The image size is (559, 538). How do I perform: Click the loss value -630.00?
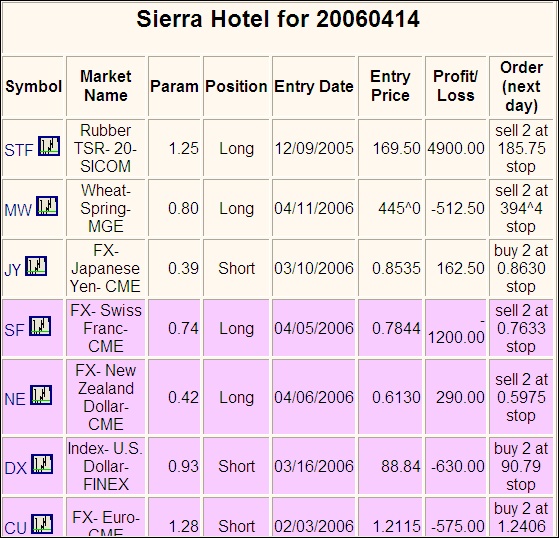coord(458,466)
